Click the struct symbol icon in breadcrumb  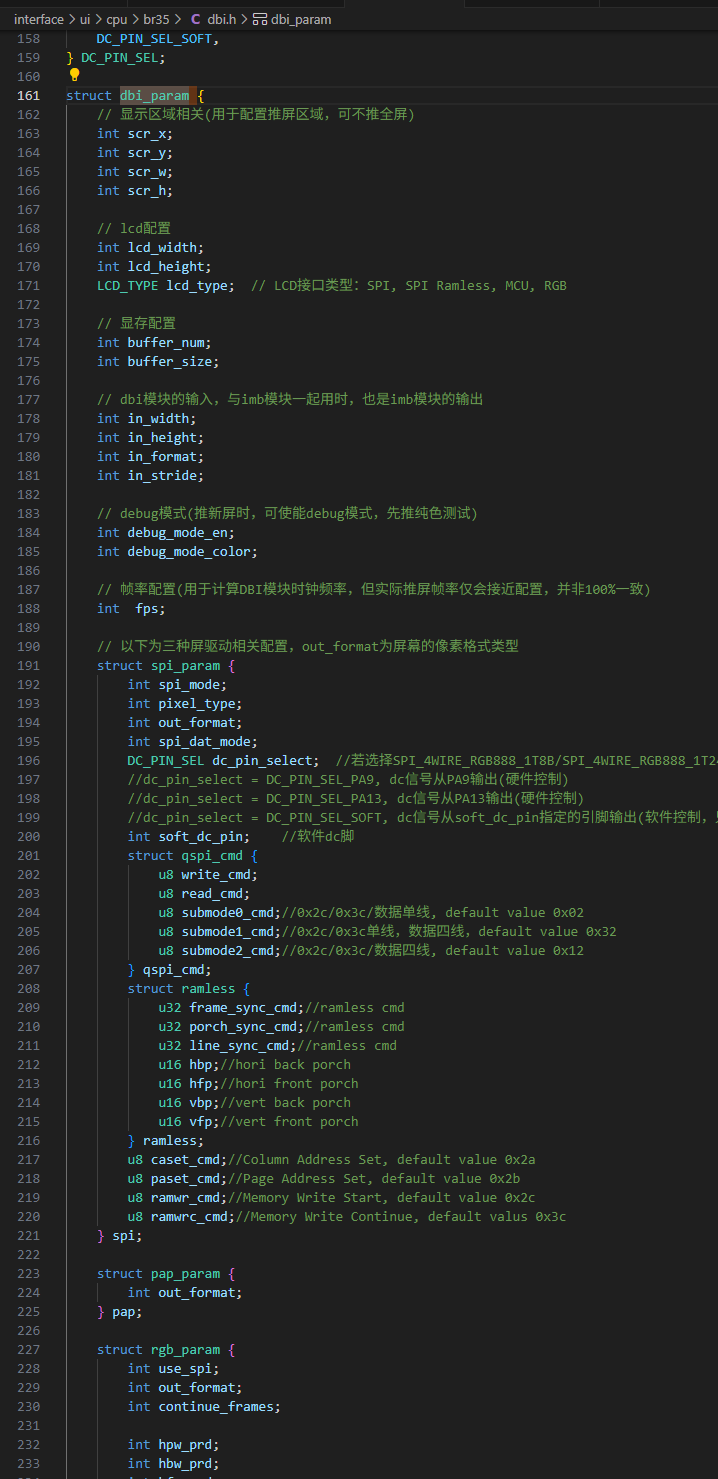pyautogui.click(x=260, y=19)
